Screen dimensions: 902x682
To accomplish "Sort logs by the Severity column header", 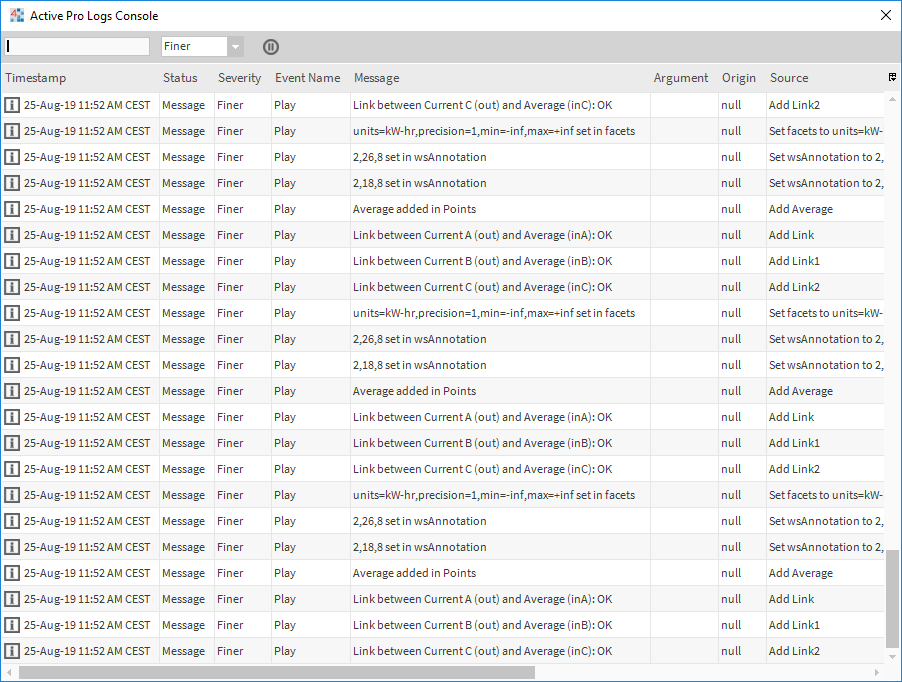I will [x=239, y=78].
